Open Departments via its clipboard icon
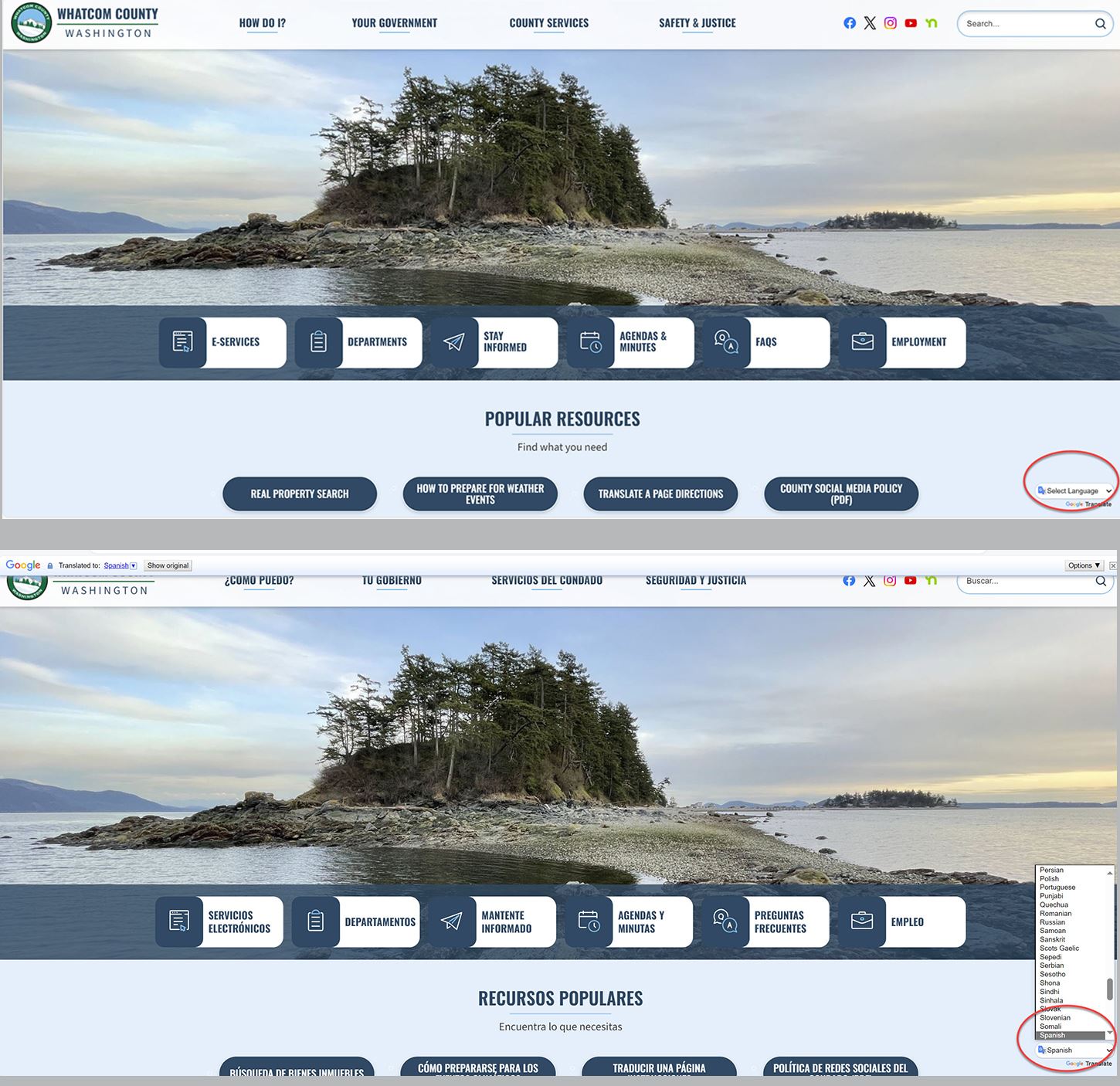Image resolution: width=1120 pixels, height=1086 pixels. tap(318, 342)
